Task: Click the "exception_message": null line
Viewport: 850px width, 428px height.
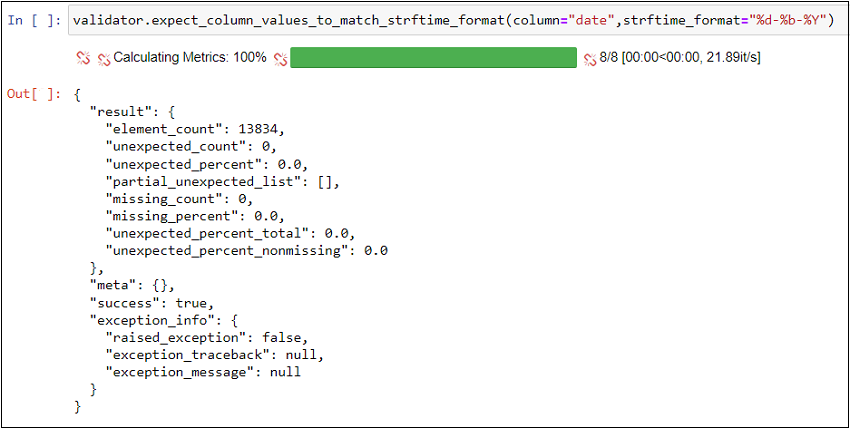Action: [x=203, y=372]
